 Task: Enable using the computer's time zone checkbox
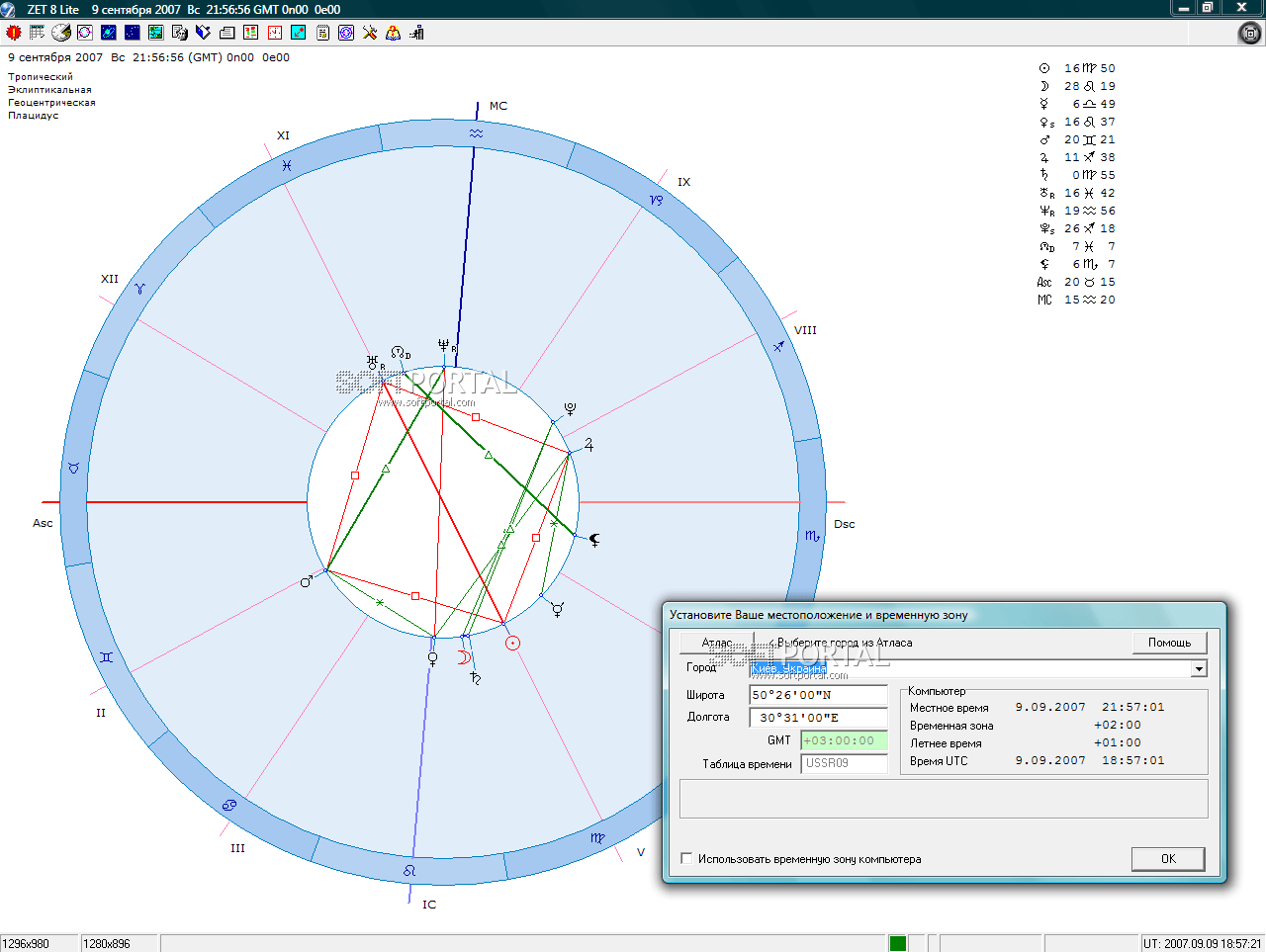tap(686, 859)
